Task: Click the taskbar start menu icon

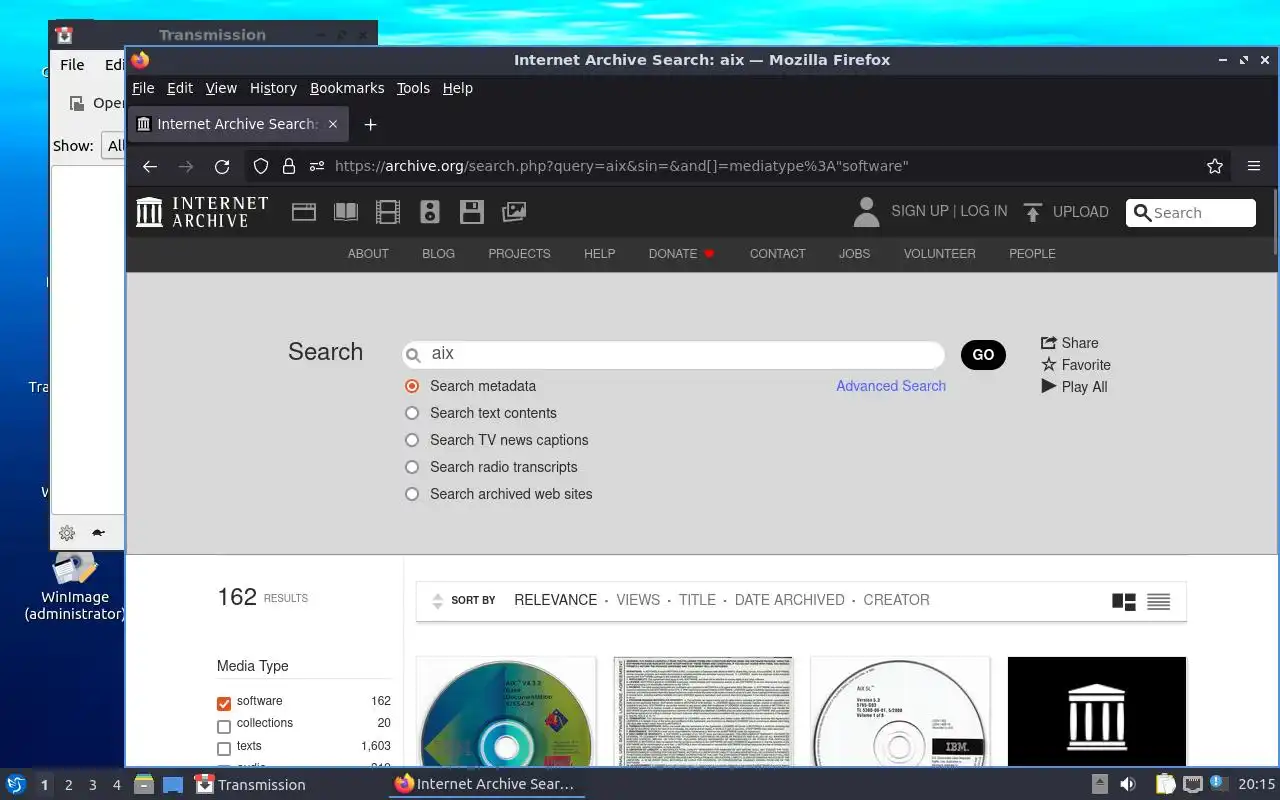Action: (x=15, y=784)
